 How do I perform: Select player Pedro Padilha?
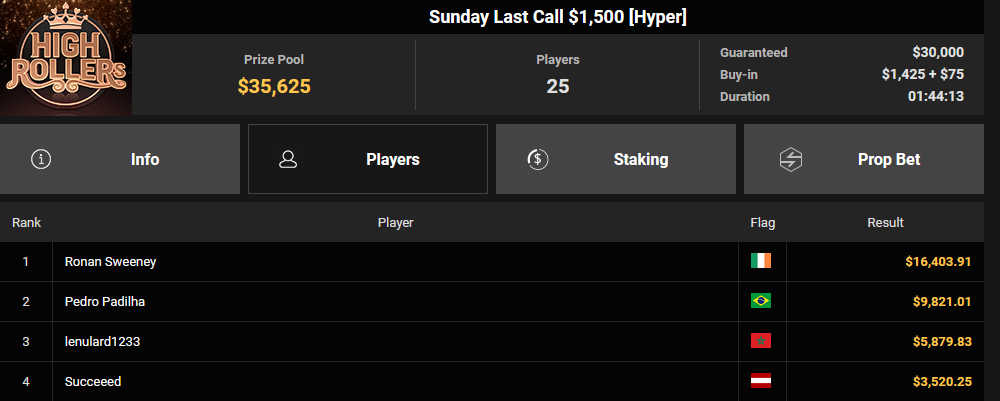pos(107,301)
